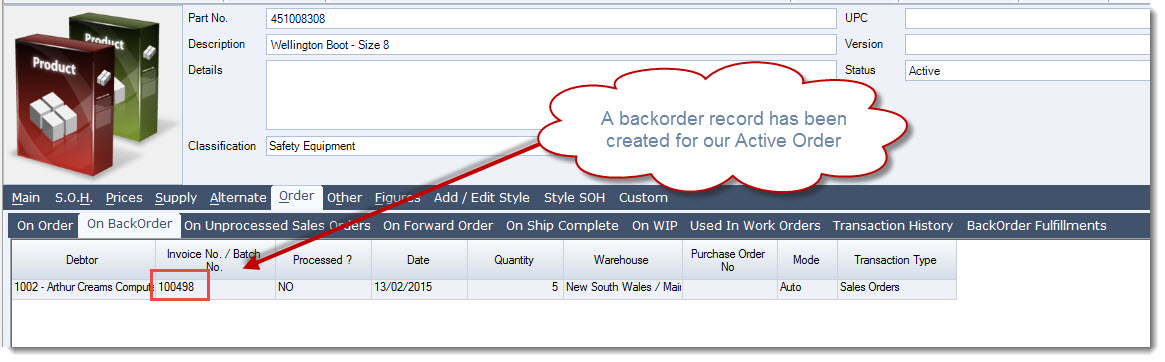This screenshot has width=1165, height=362.
Task: Select the Supply tab
Action: tap(176, 198)
